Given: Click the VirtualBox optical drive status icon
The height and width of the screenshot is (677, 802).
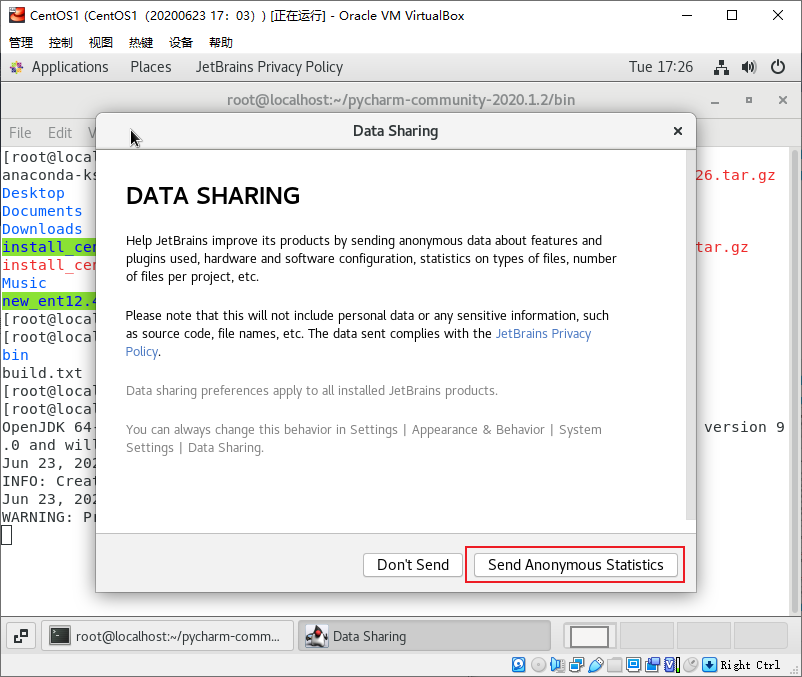Looking at the screenshot, I should 538,665.
